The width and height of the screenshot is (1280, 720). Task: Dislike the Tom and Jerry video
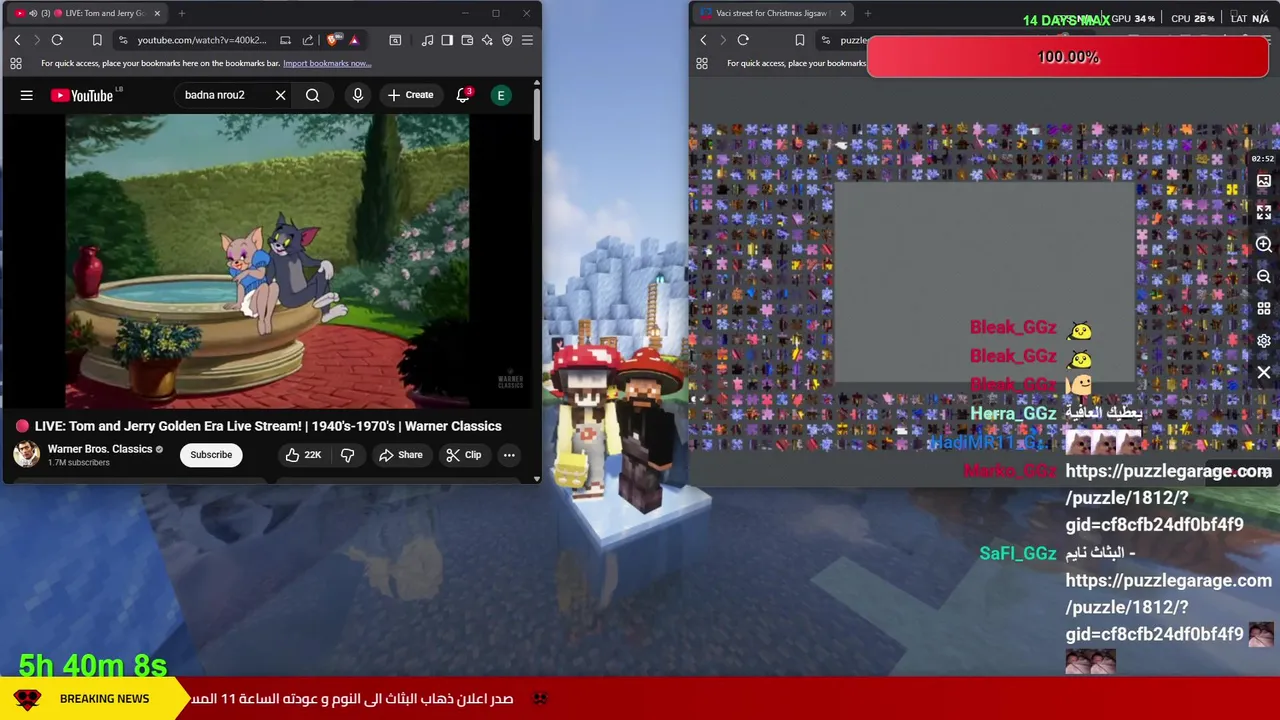pos(347,455)
